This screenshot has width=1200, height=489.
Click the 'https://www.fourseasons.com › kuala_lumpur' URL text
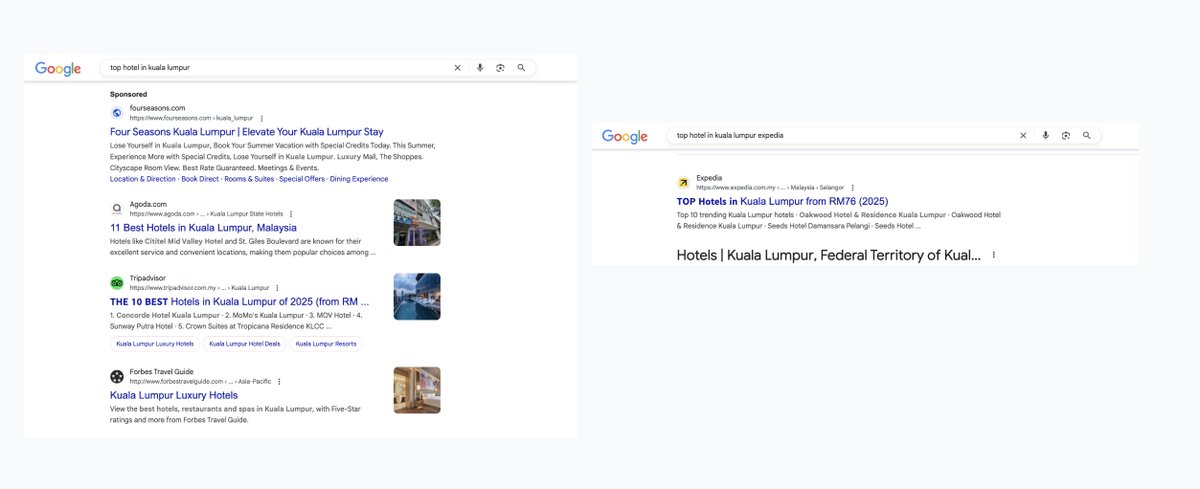pyautogui.click(x=191, y=118)
